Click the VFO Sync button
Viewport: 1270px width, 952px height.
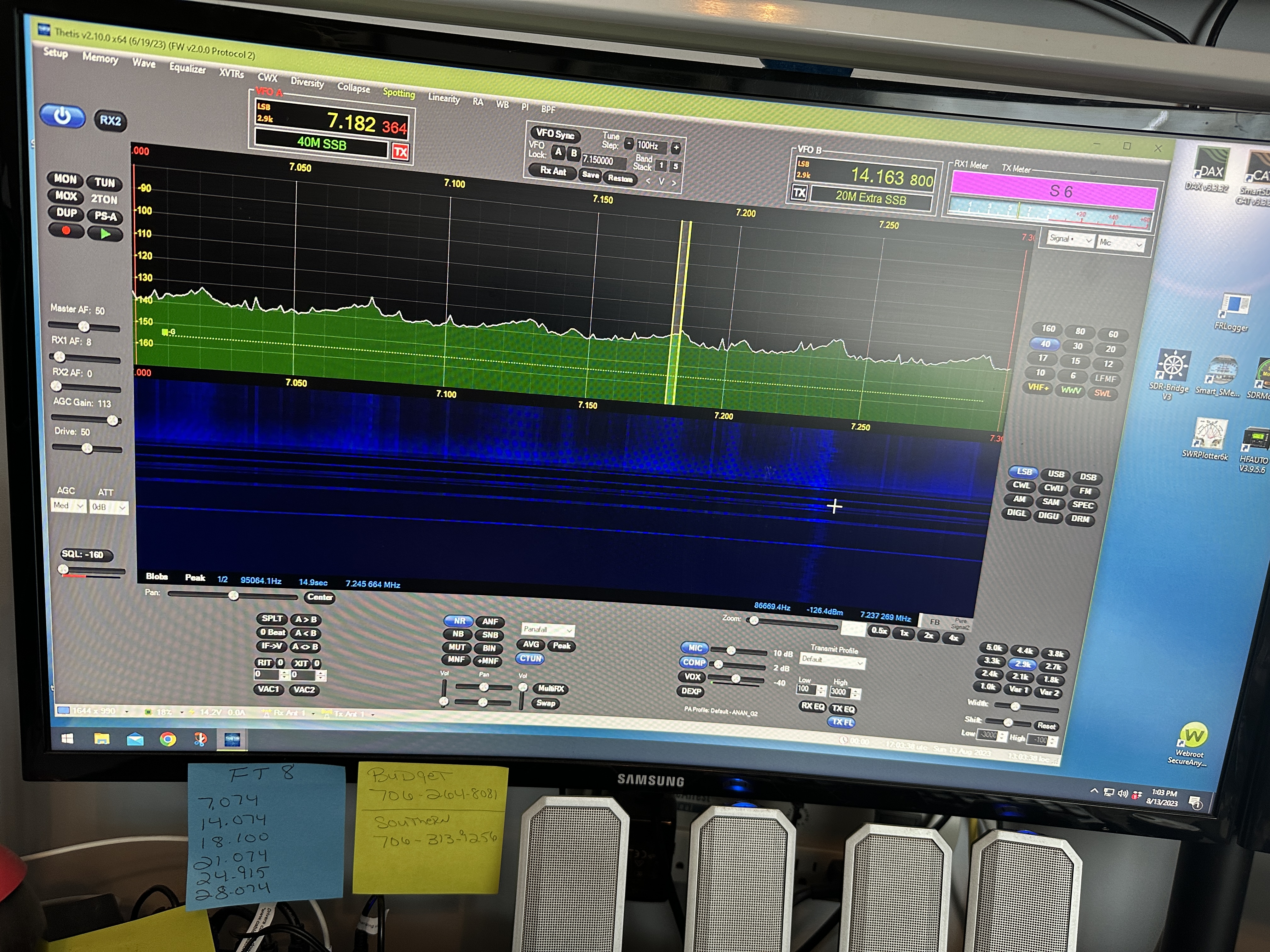click(555, 134)
